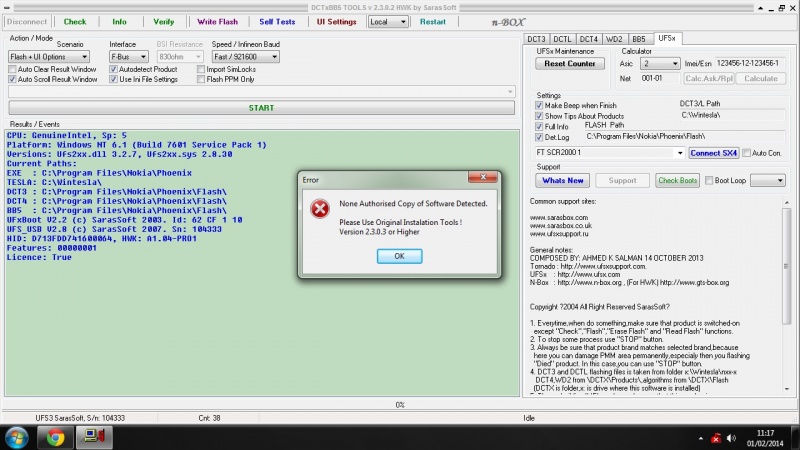Open the Asic value dropdown

tap(660, 63)
